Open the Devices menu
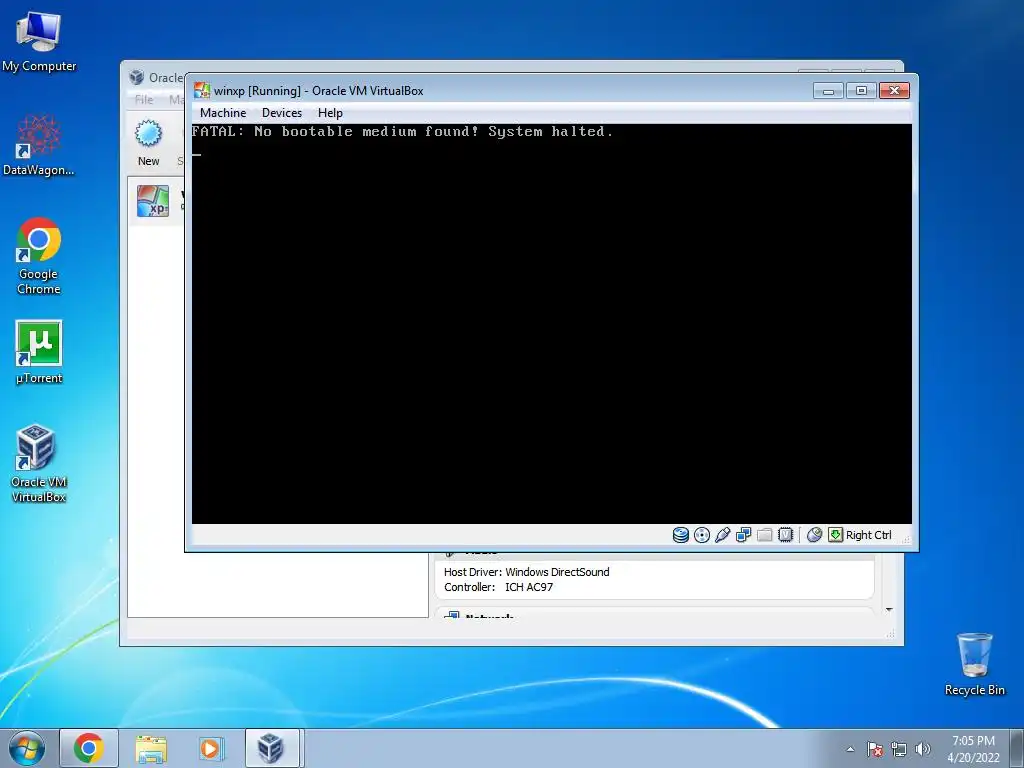 282,113
